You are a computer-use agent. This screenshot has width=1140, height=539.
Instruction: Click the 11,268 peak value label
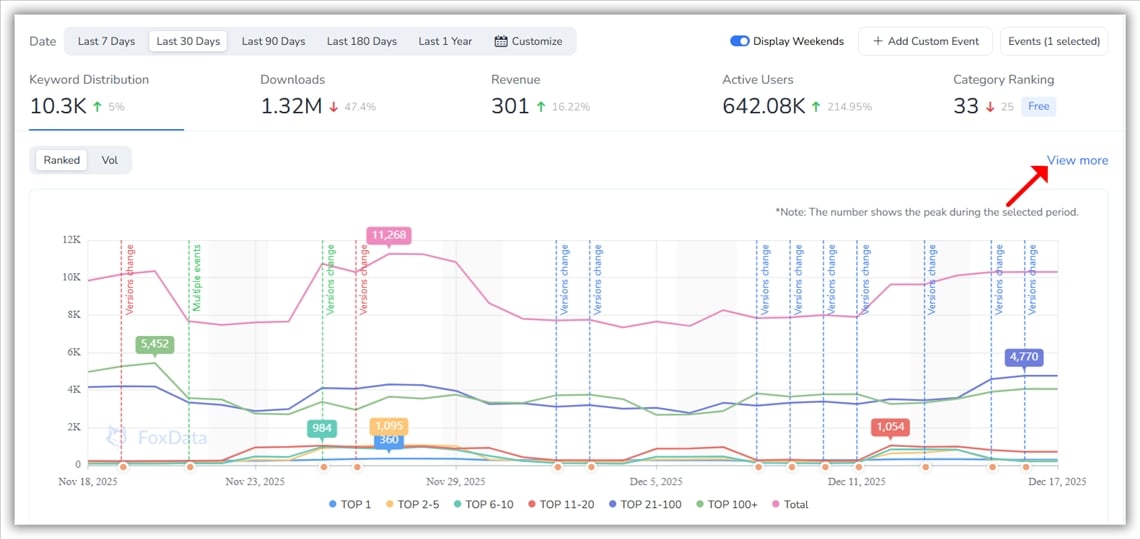388,235
